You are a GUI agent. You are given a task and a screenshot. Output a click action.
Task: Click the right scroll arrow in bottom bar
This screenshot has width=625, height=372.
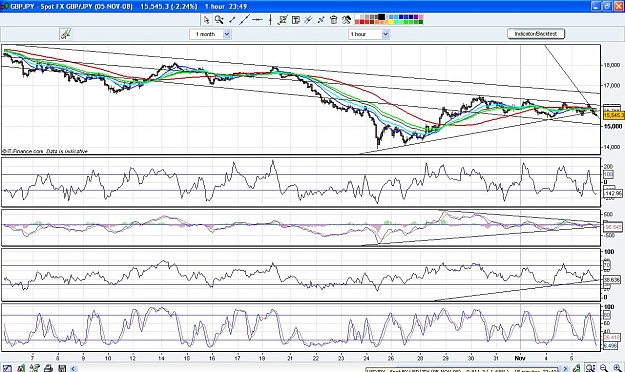[565, 368]
